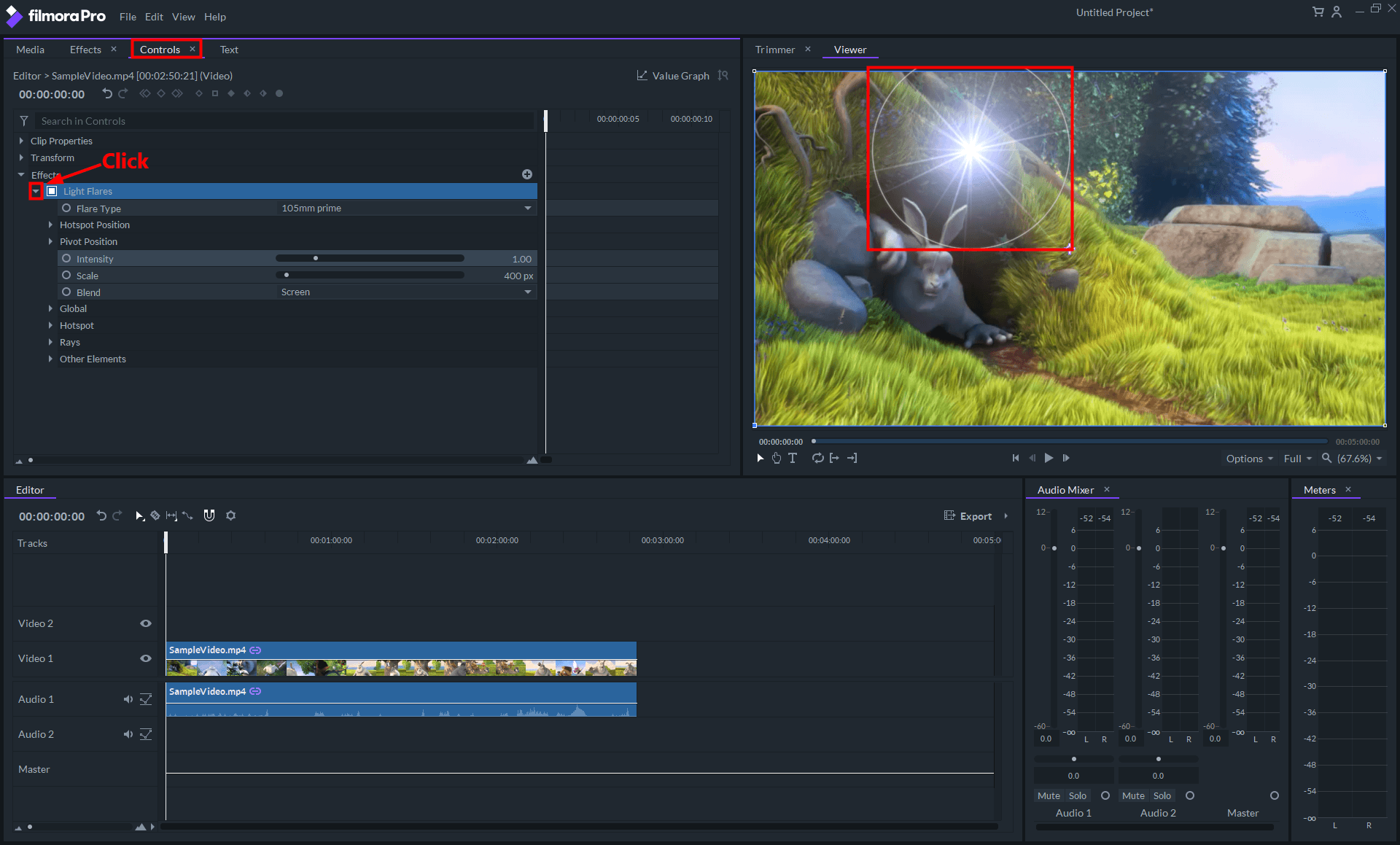Open the View menu
Image resolution: width=1400 pixels, height=845 pixels.
183,17
